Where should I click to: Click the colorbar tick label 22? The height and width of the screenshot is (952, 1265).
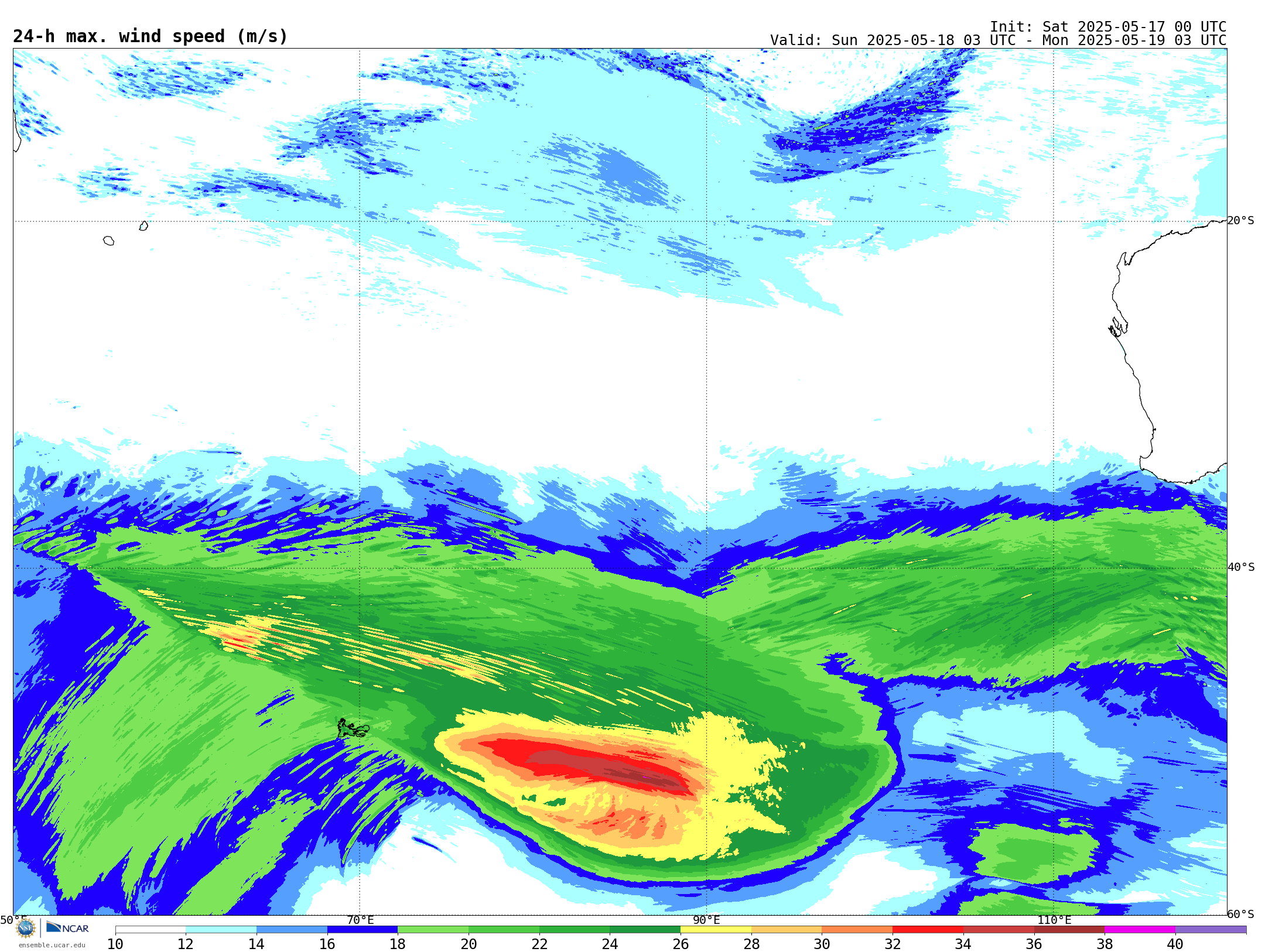pyautogui.click(x=539, y=944)
